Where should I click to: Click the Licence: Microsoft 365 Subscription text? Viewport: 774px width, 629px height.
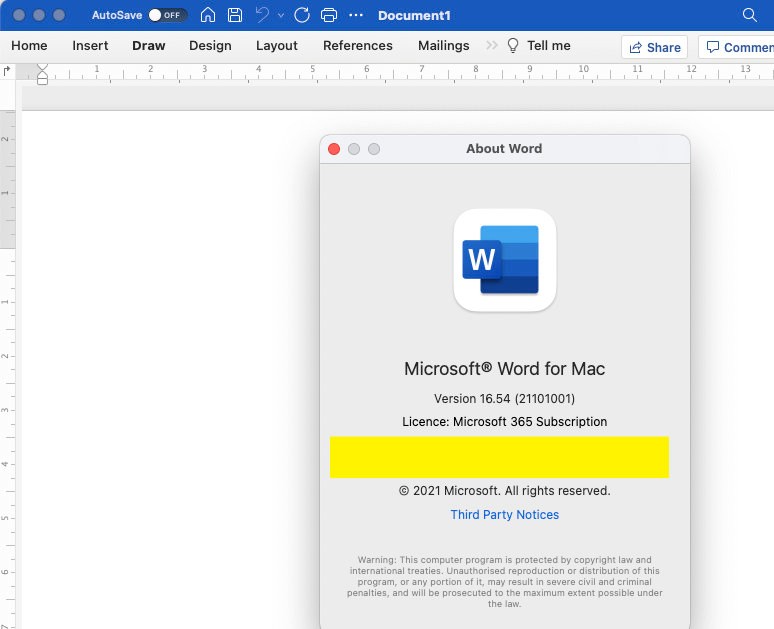[x=504, y=422]
